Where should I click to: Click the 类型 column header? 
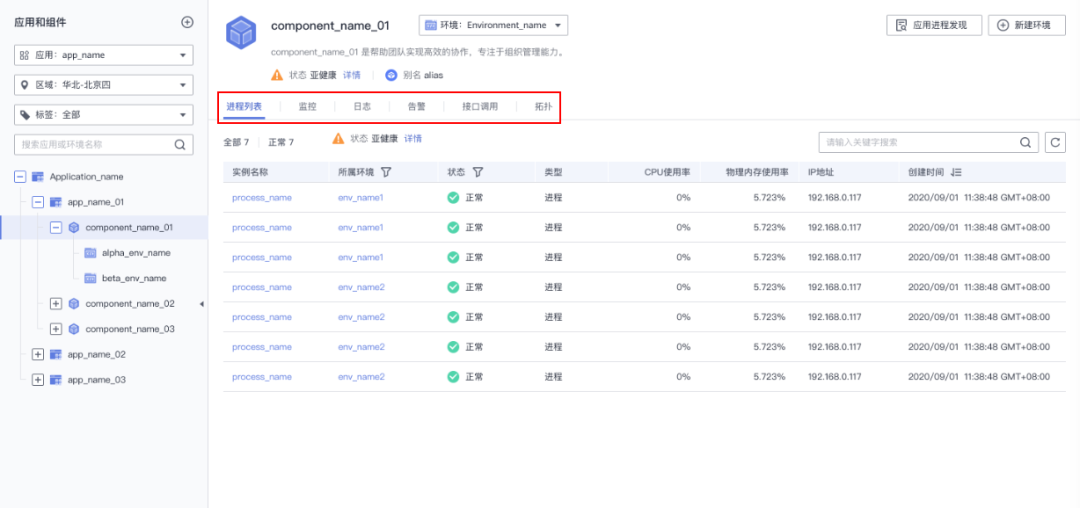tap(554, 172)
